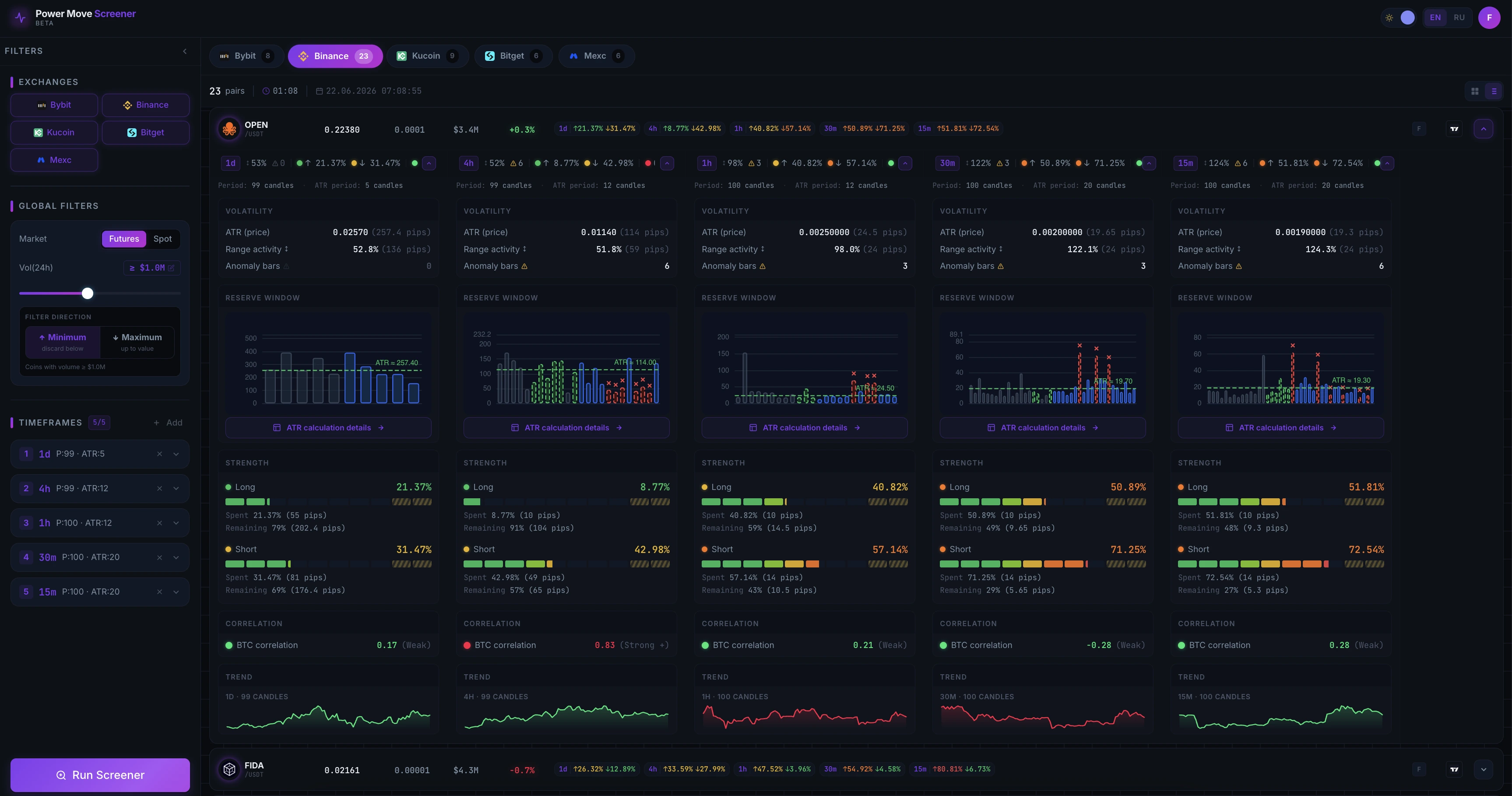Click the Range activity sort icon in 1d panel
This screenshot has height=796, width=1512.
tap(286, 249)
